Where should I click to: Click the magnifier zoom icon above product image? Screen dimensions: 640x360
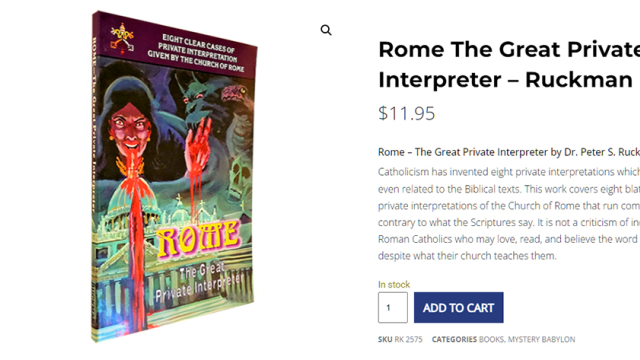pyautogui.click(x=326, y=30)
